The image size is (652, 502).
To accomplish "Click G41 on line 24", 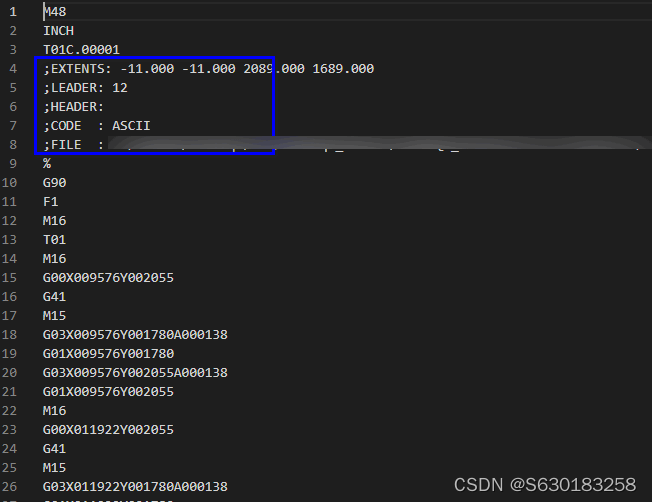I will (x=54, y=449).
